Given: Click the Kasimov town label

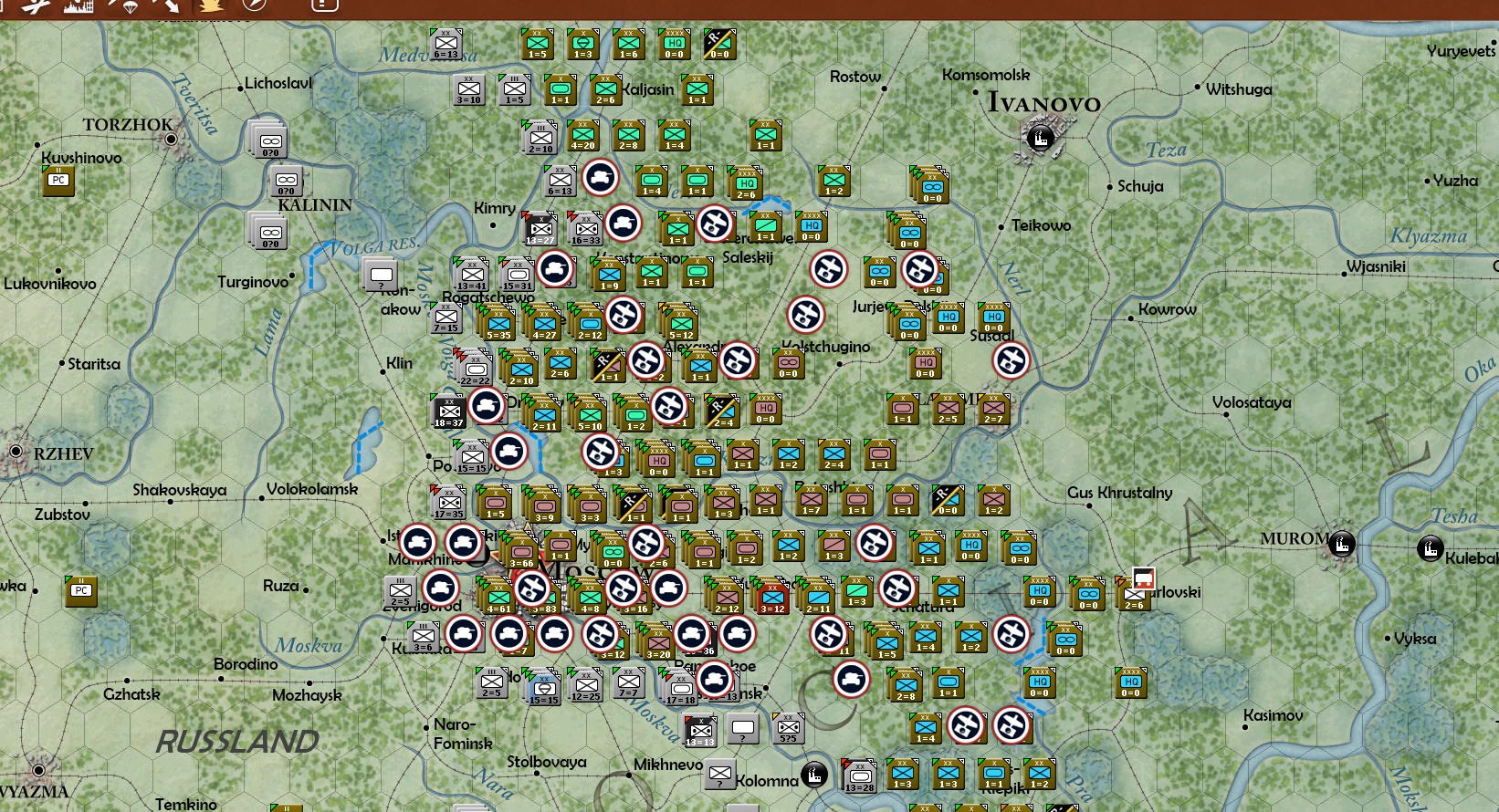Looking at the screenshot, I should click(x=1273, y=715).
